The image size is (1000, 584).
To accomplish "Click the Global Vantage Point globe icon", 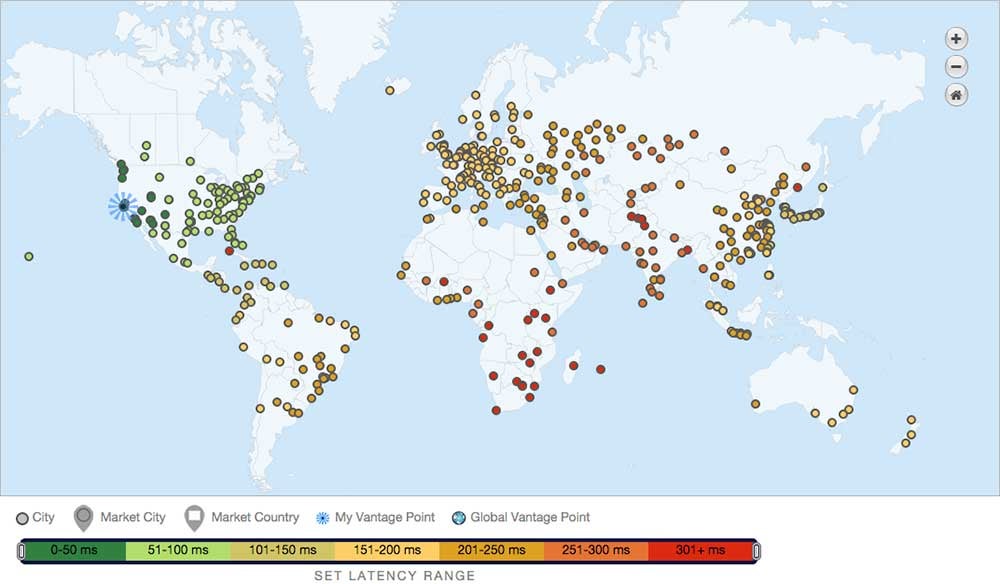I will tap(459, 518).
